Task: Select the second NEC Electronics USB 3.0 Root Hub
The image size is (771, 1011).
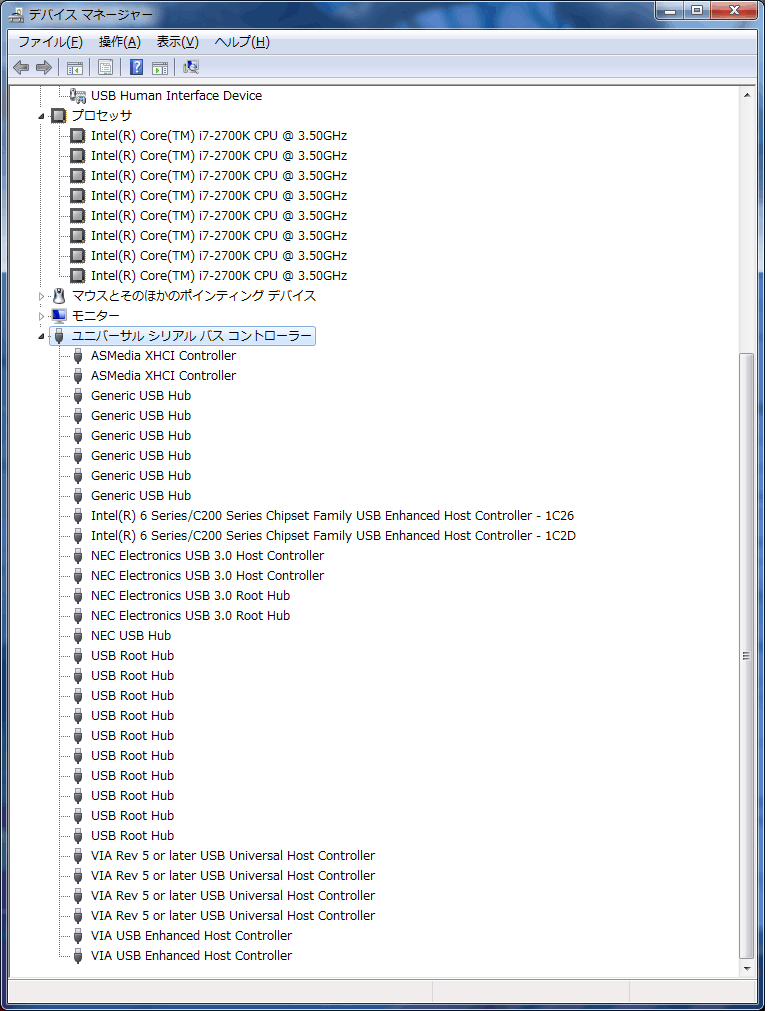Action: pos(191,615)
